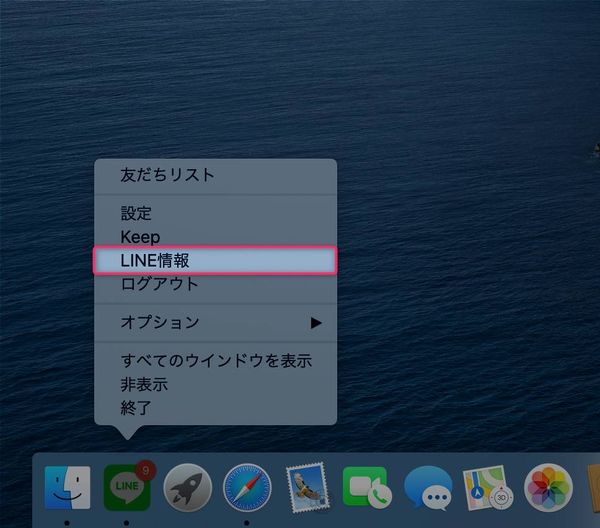The image size is (600, 528).
Task: Select Keep menu entry
Action: click(215, 237)
